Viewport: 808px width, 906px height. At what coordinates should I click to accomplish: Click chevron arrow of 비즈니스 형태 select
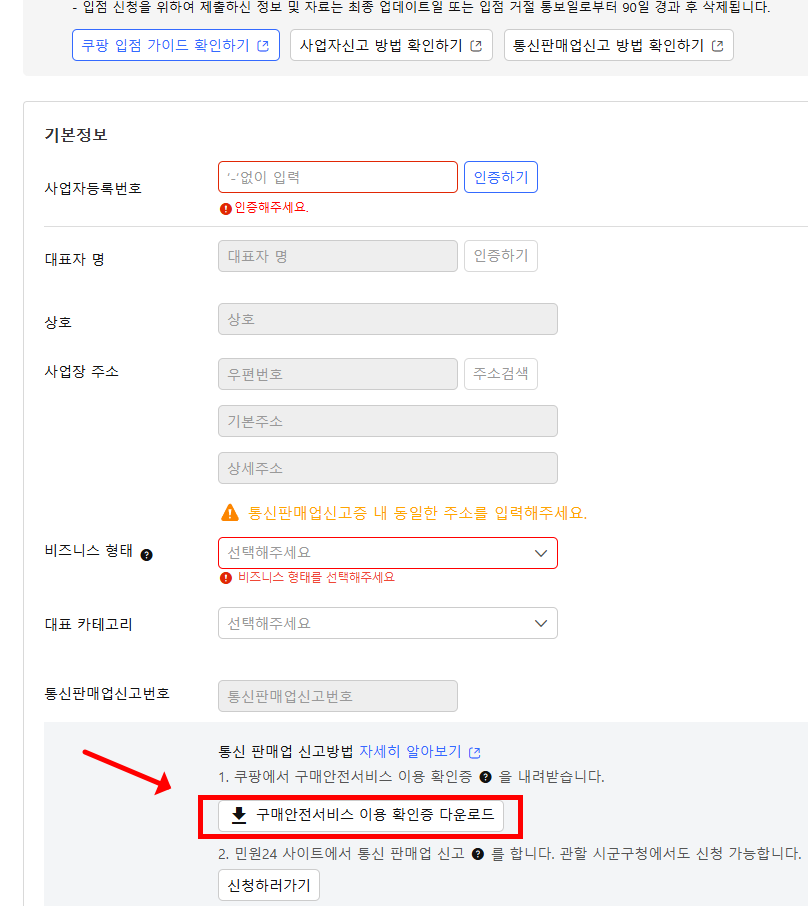click(541, 553)
